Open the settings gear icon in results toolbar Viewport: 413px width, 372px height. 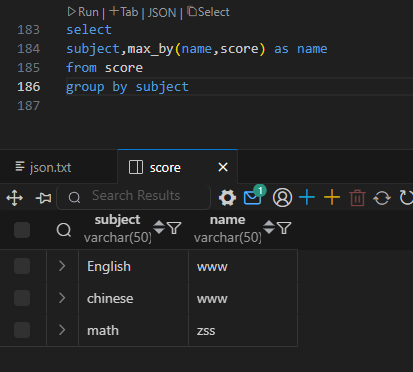pos(228,198)
